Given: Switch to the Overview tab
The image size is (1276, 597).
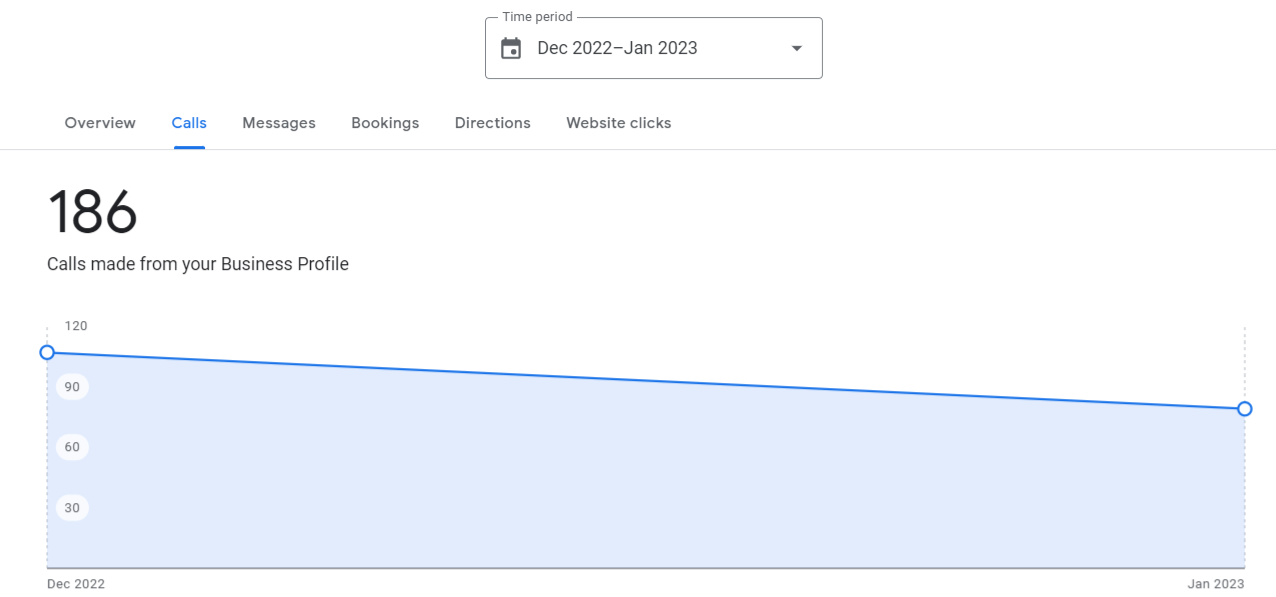Looking at the screenshot, I should click(100, 123).
